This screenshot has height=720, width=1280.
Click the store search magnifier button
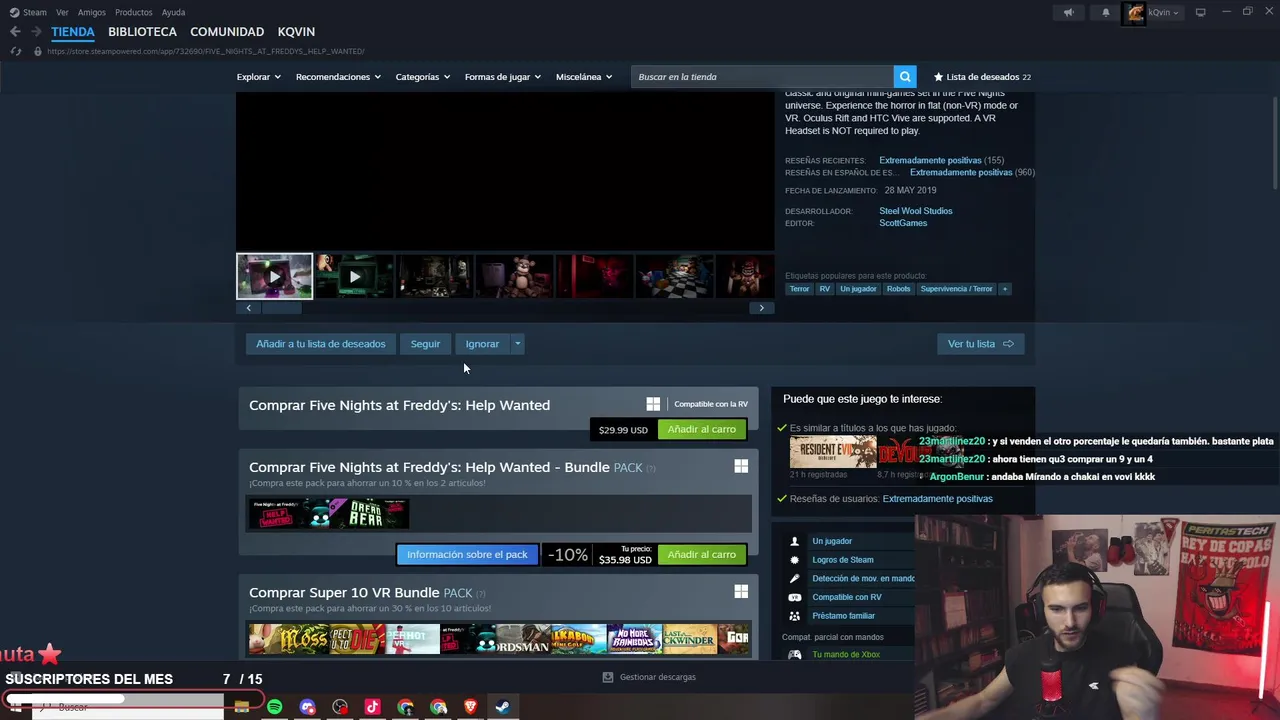point(905,77)
